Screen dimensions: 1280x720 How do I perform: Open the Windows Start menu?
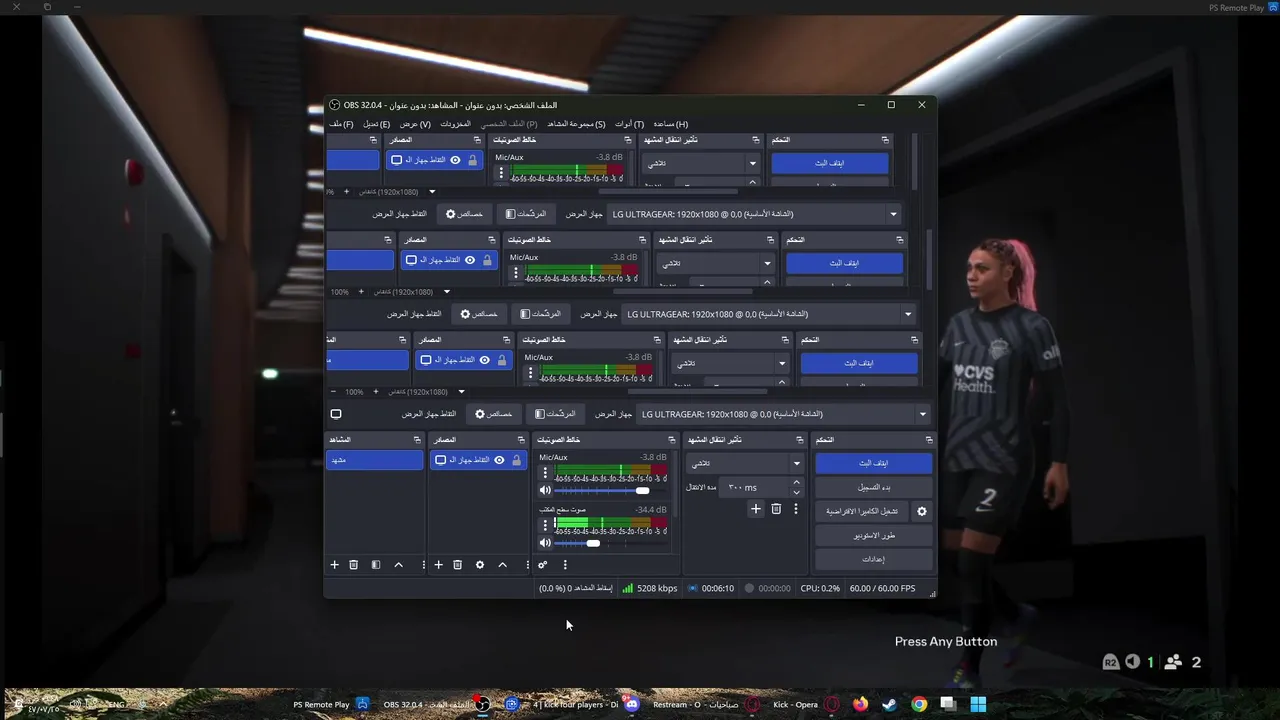tap(978, 704)
